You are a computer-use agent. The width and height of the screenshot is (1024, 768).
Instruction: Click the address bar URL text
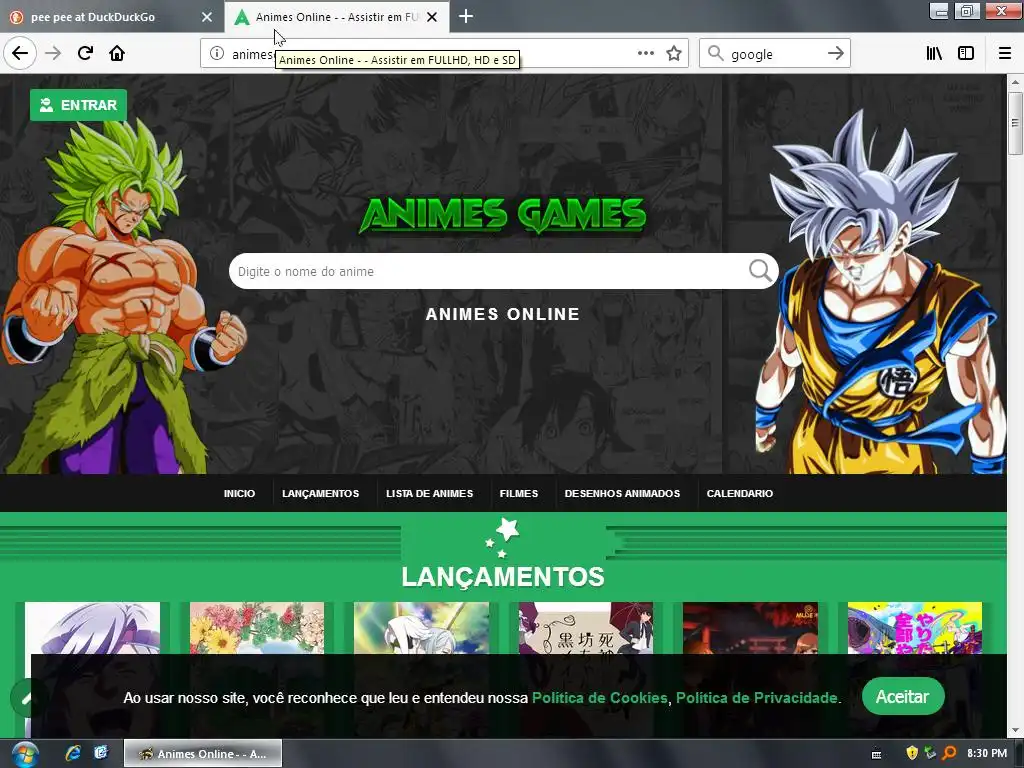252,54
